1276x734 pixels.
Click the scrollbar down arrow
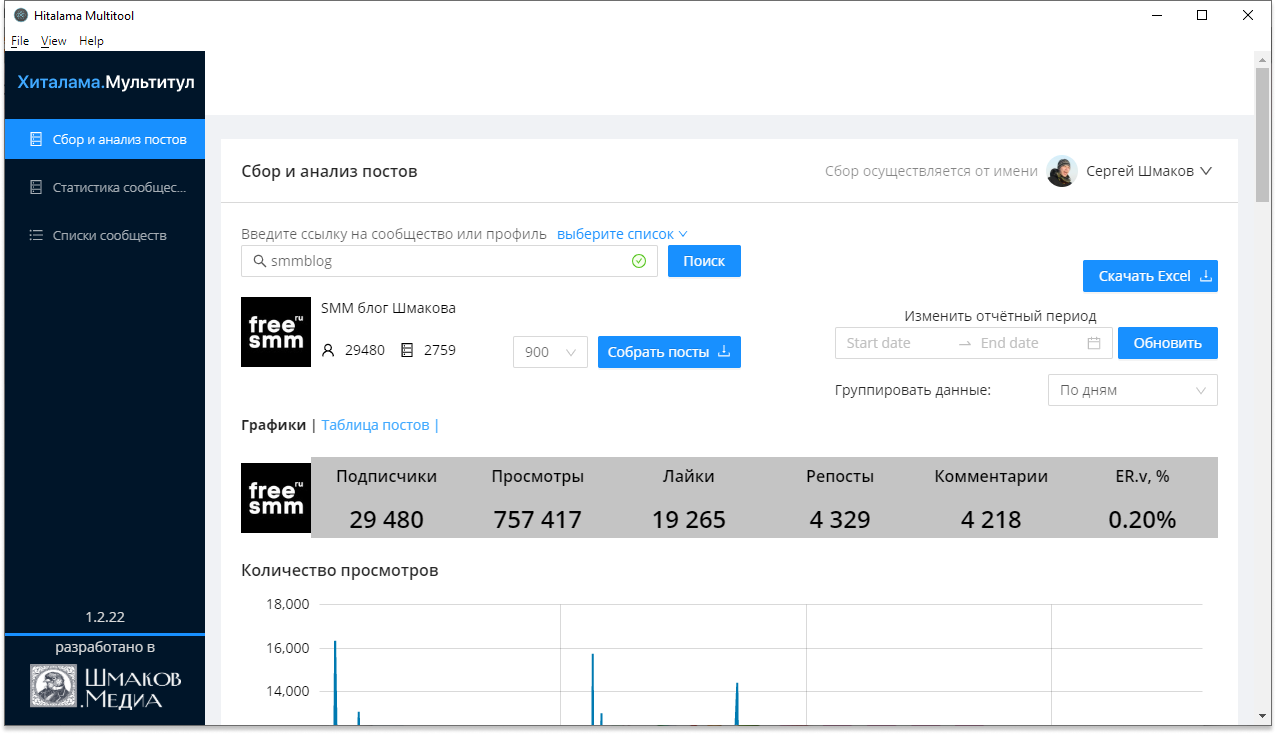[x=1263, y=718]
